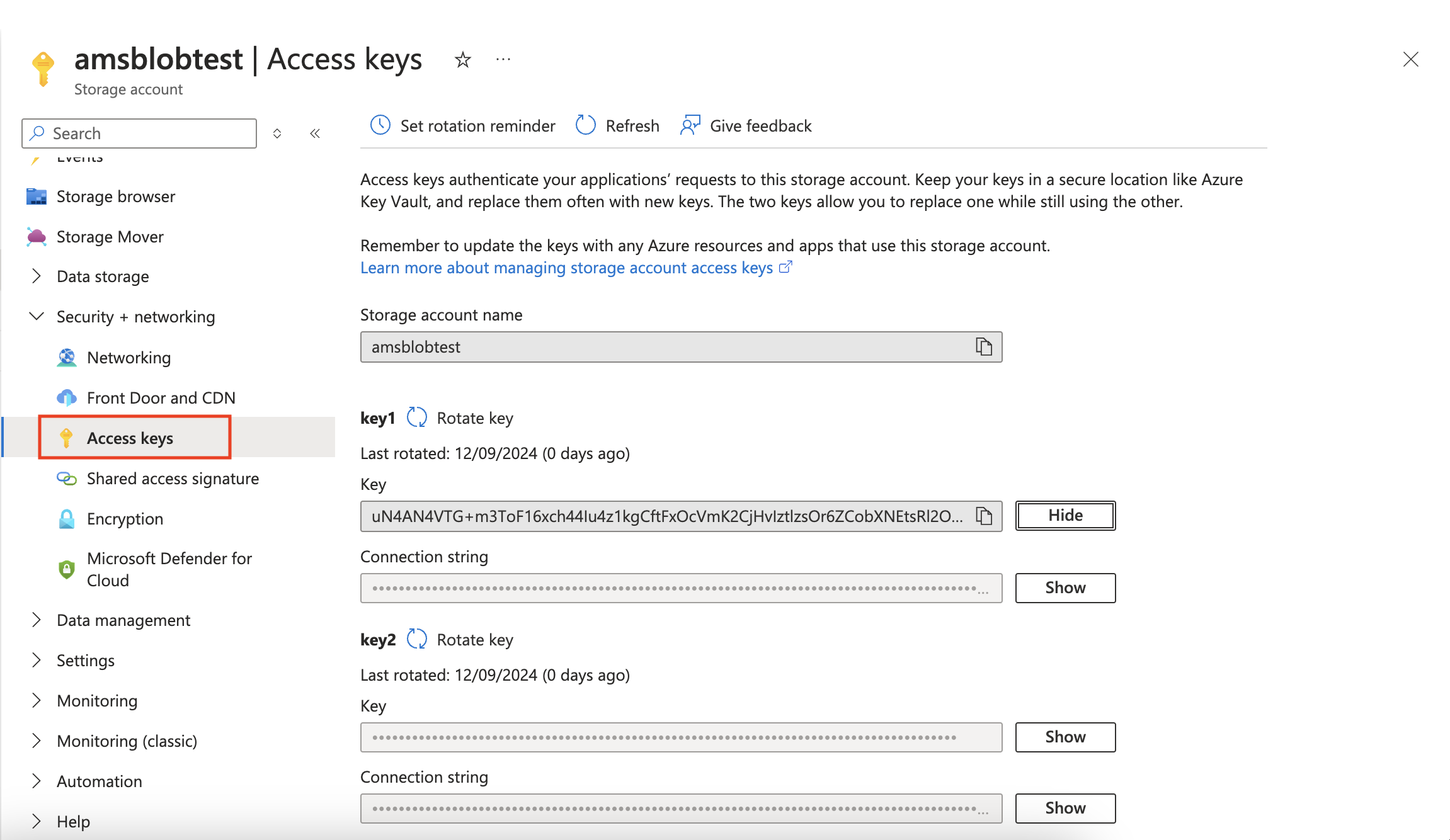Click the Networking globe icon
1450x840 pixels.
(x=67, y=358)
